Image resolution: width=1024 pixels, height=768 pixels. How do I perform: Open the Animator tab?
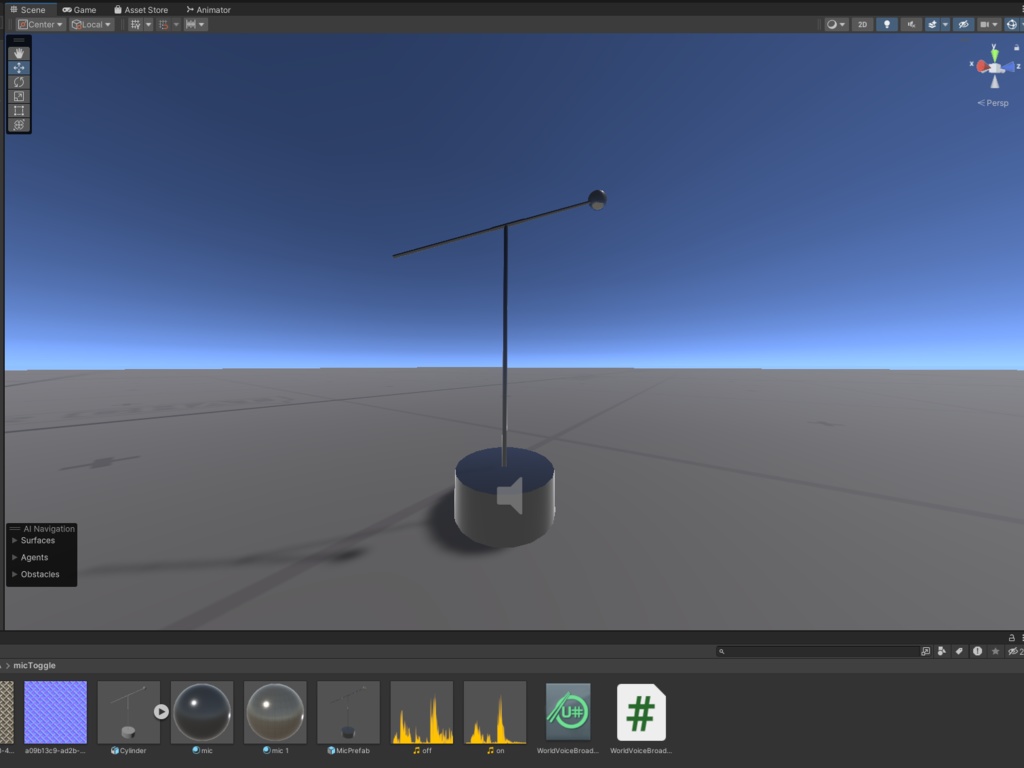coord(208,9)
